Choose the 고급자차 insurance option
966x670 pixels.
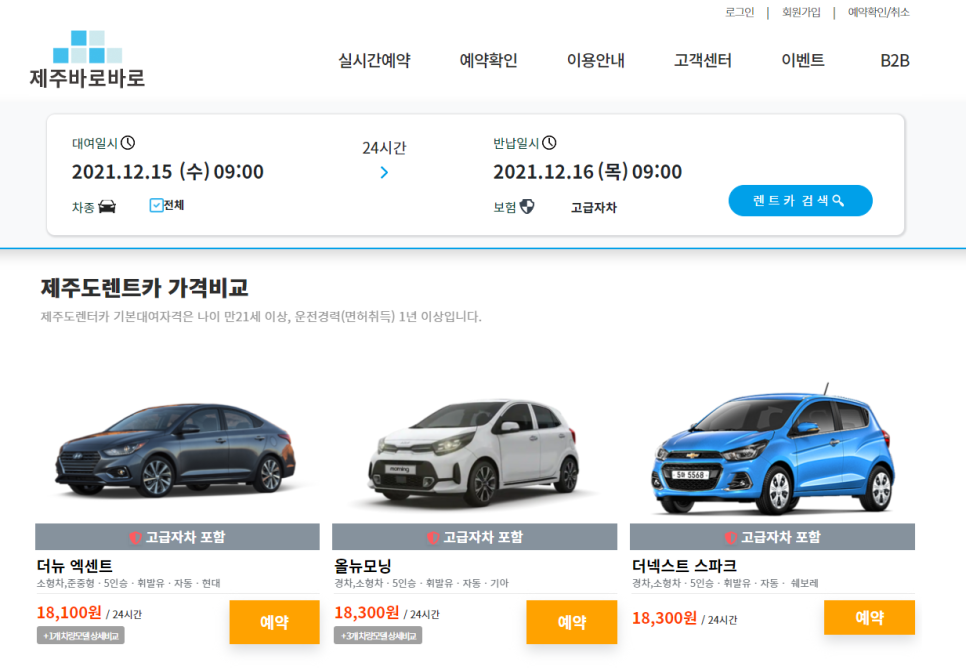coord(593,208)
